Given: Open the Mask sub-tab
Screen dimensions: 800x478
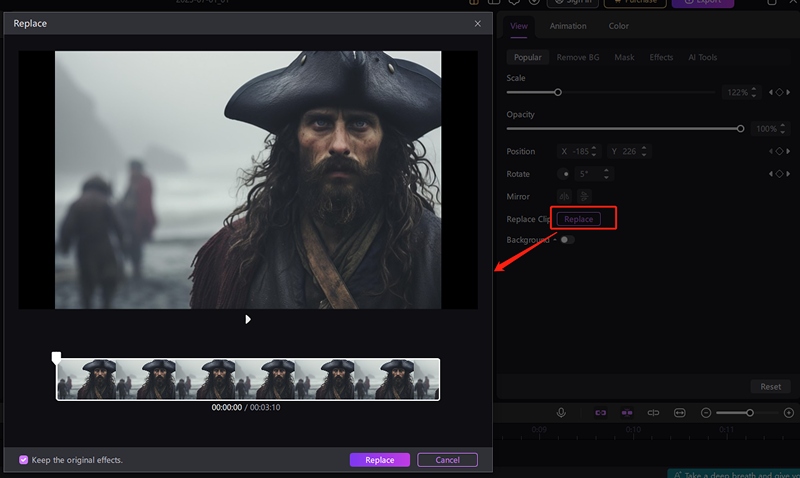Looking at the screenshot, I should pyautogui.click(x=624, y=57).
